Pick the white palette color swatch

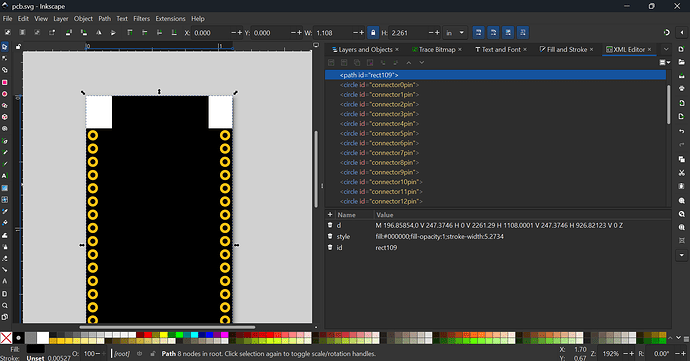[x=43, y=338]
